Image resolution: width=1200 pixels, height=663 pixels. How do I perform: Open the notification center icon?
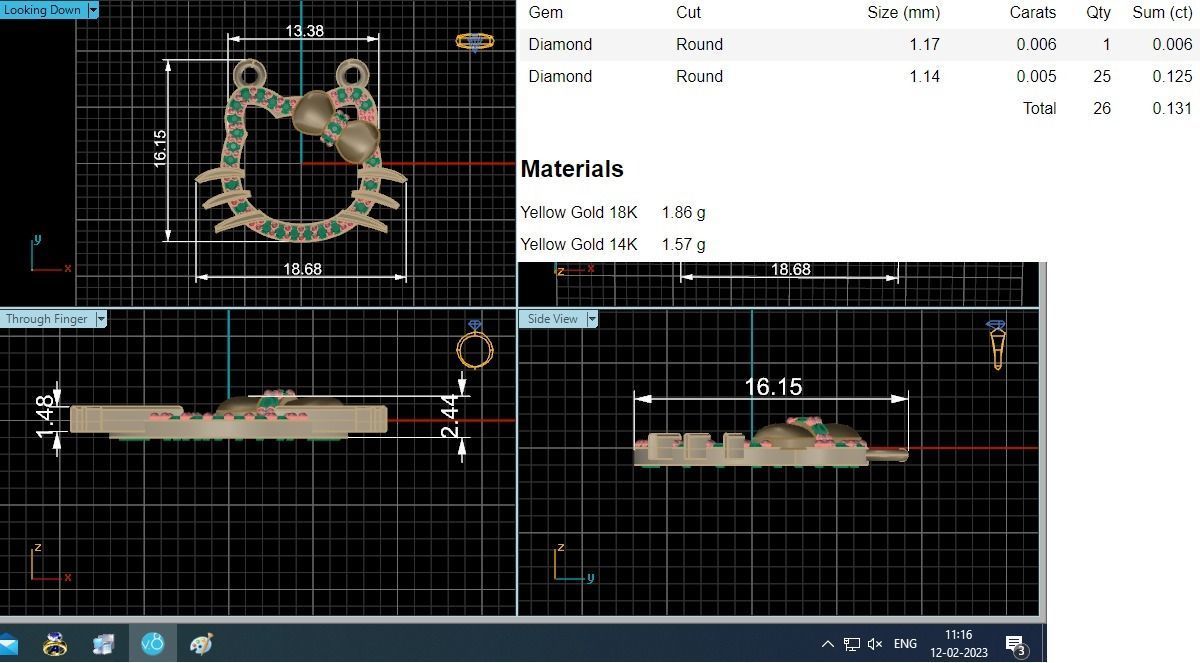click(1016, 645)
